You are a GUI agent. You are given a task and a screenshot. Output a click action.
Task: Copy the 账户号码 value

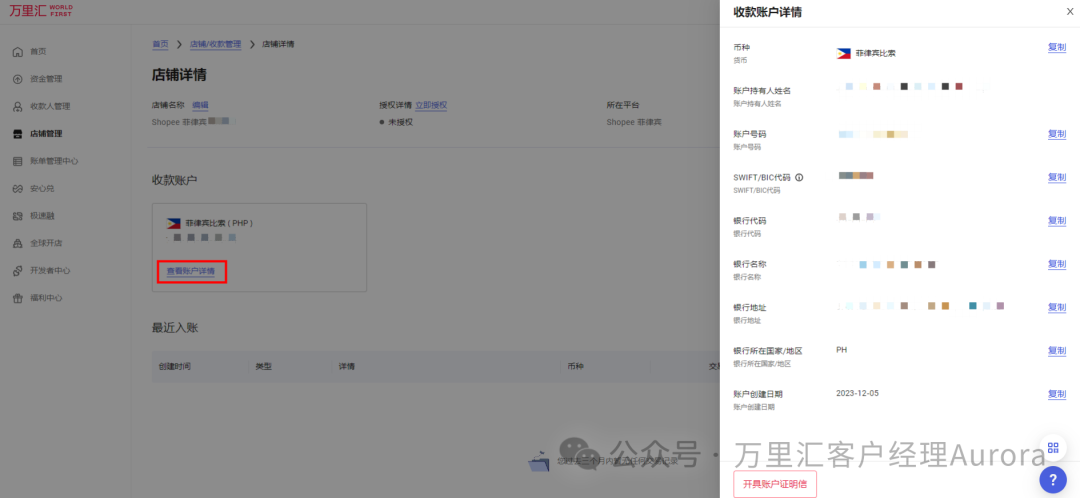[x=1057, y=134]
